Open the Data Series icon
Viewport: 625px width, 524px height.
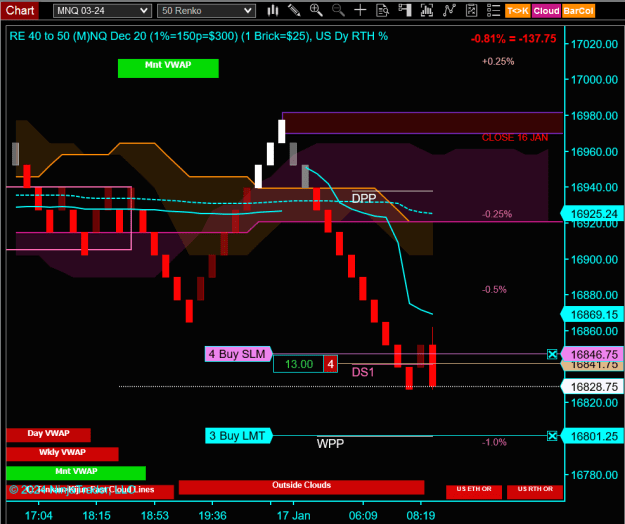426,10
